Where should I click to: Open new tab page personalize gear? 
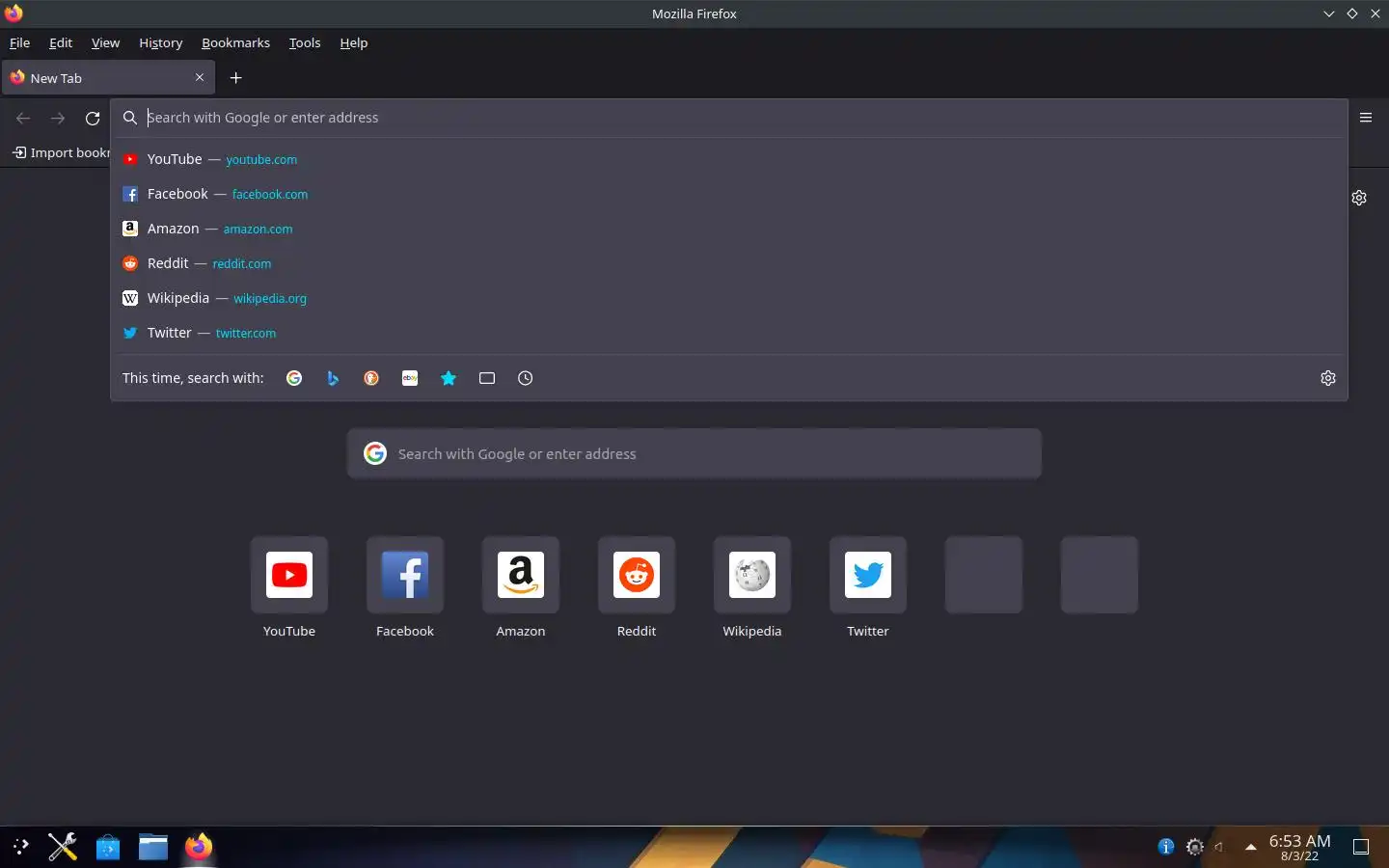(x=1359, y=198)
